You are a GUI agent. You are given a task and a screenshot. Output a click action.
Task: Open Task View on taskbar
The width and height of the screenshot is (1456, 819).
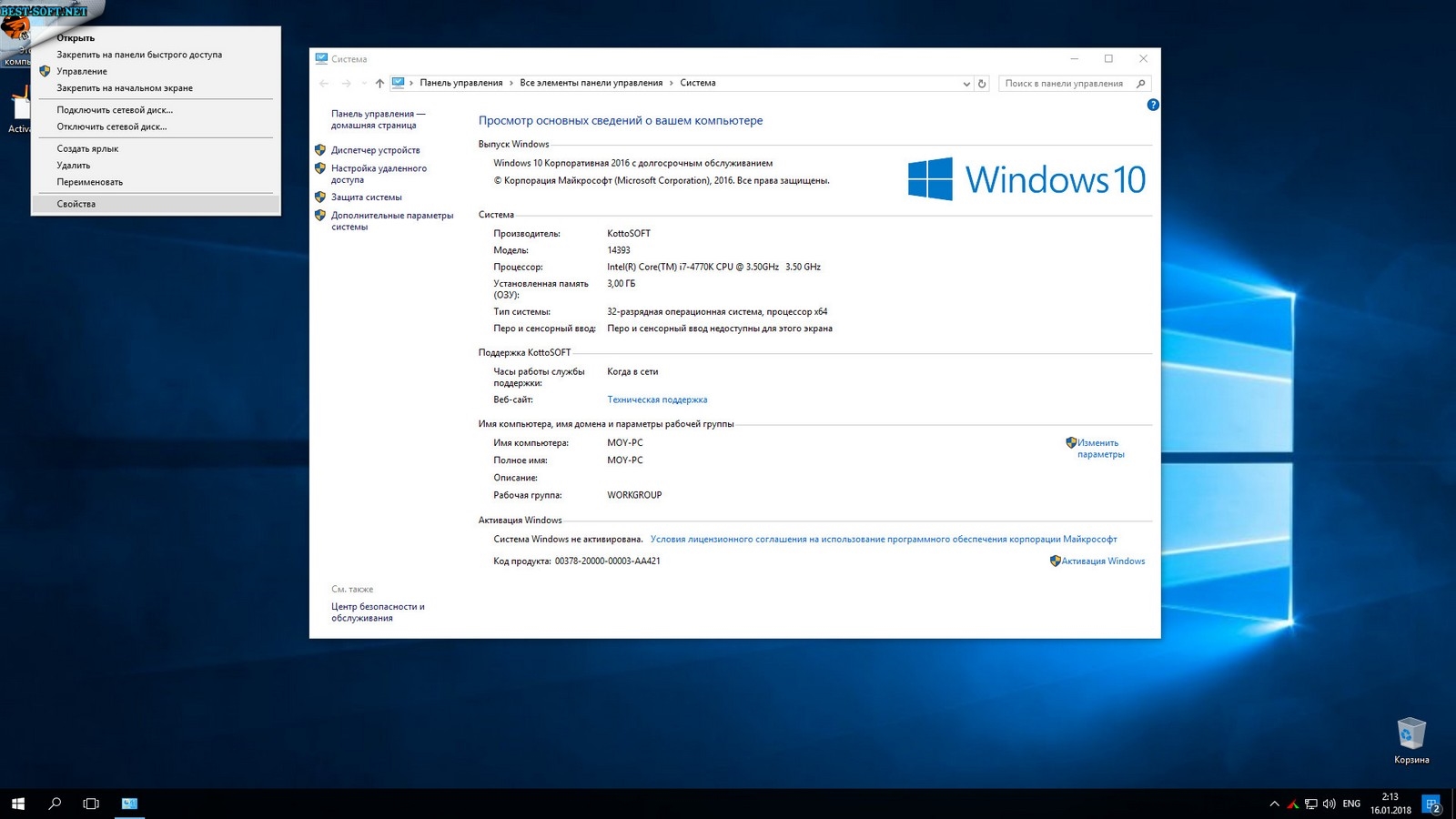[x=91, y=804]
